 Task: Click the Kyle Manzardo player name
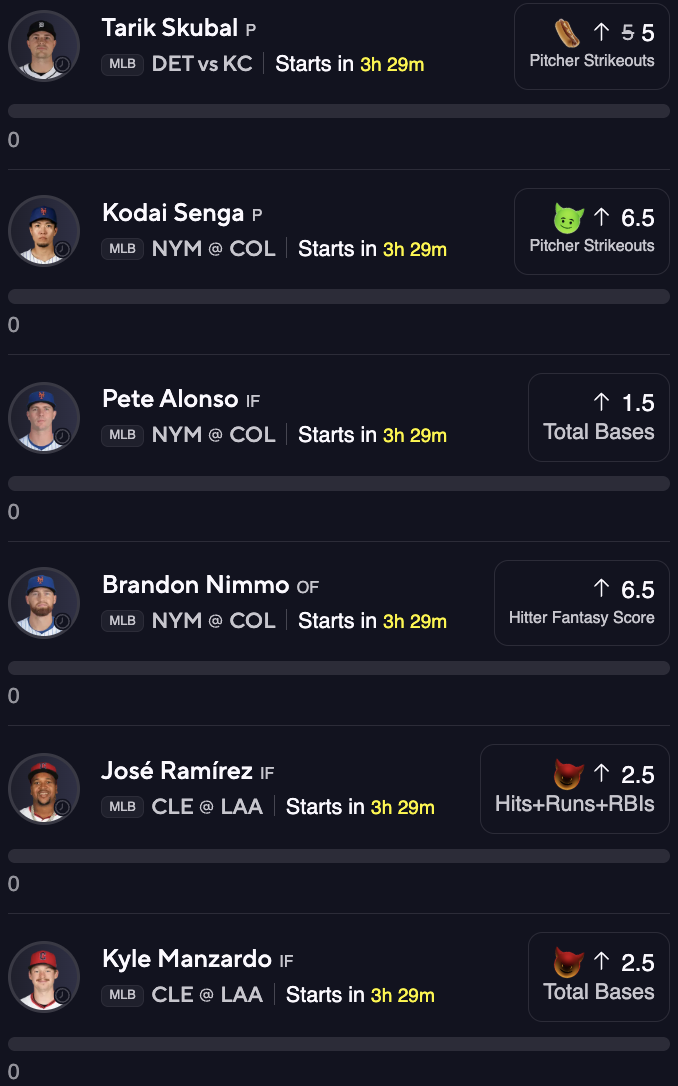[187, 959]
